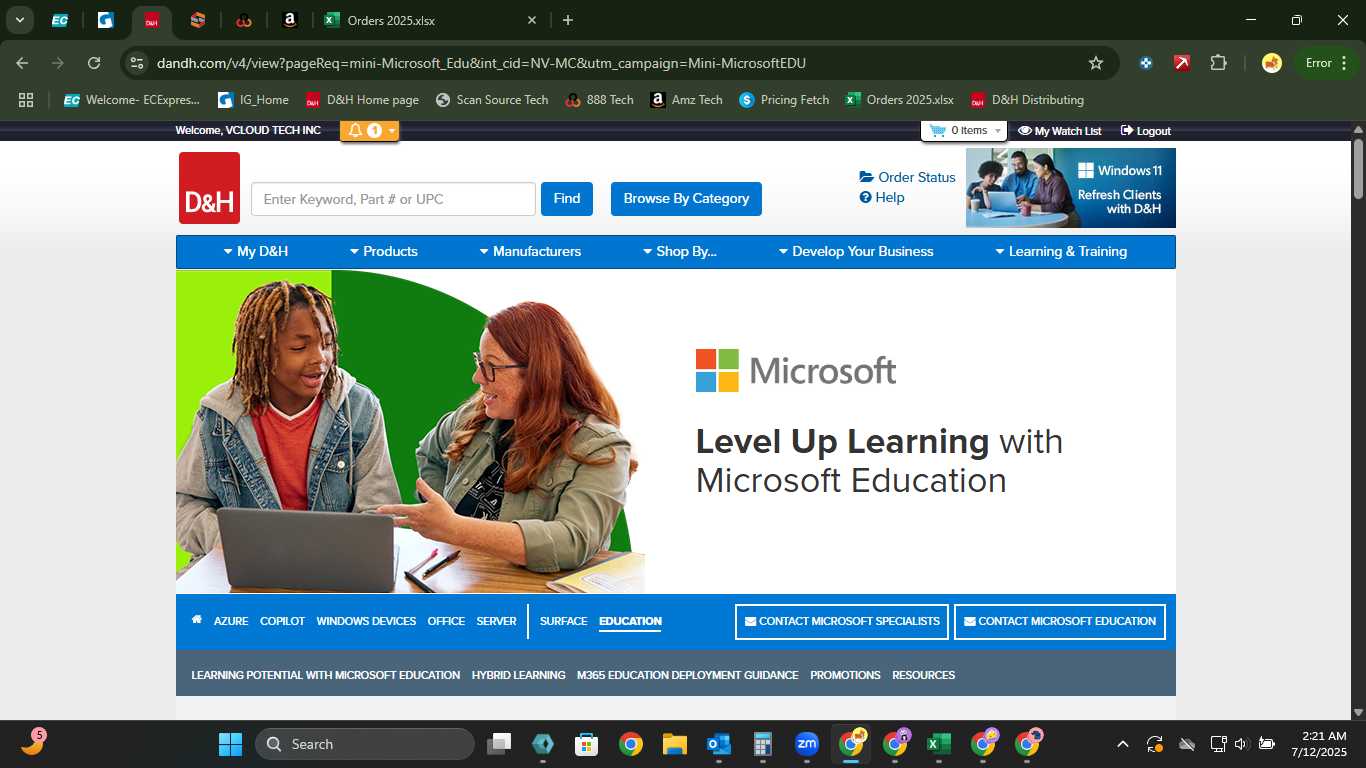Expand the Products menu
The height and width of the screenshot is (768, 1366).
point(383,252)
